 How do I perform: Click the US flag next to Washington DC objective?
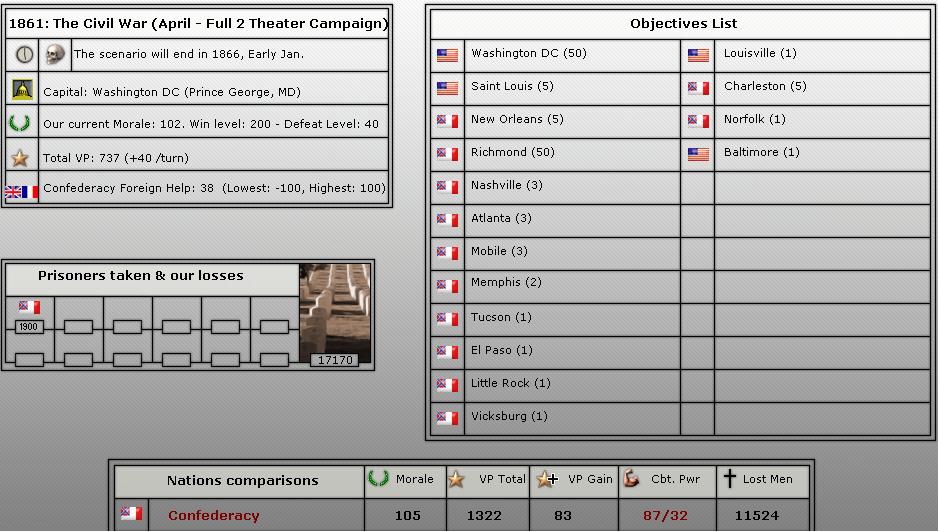click(x=447, y=55)
